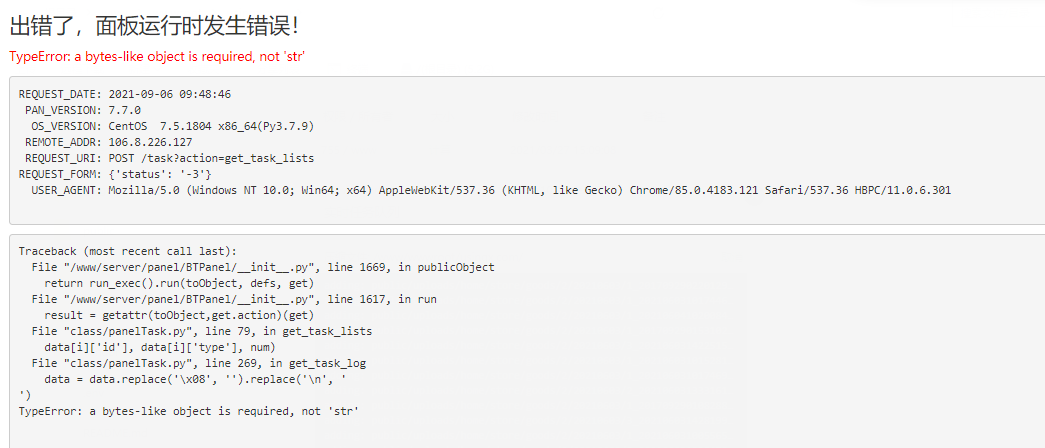Viewport: 1045px width, 448px height.
Task: Click the 'result = getattr(toObject' code line
Action: coord(179,315)
